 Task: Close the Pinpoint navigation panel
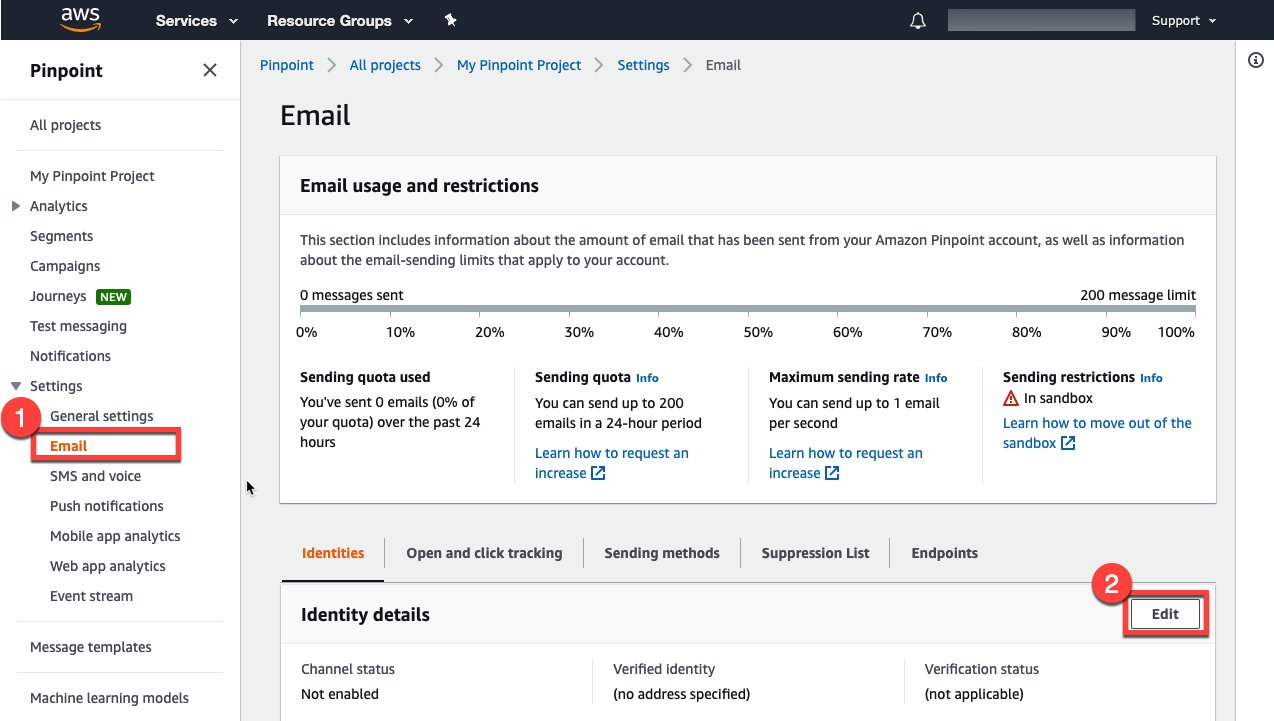[210, 70]
